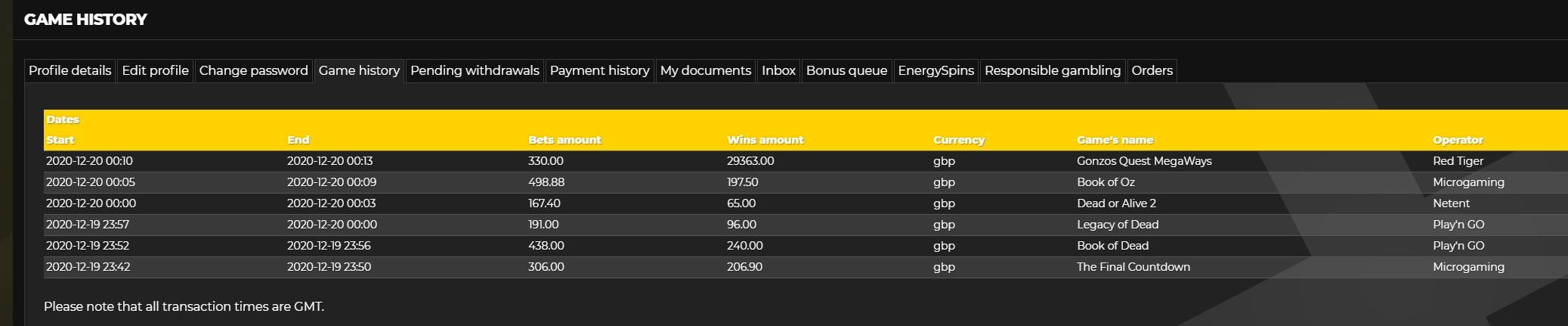Image resolution: width=1568 pixels, height=326 pixels.
Task: Click the 96.00 wins amount
Action: [x=741, y=225]
